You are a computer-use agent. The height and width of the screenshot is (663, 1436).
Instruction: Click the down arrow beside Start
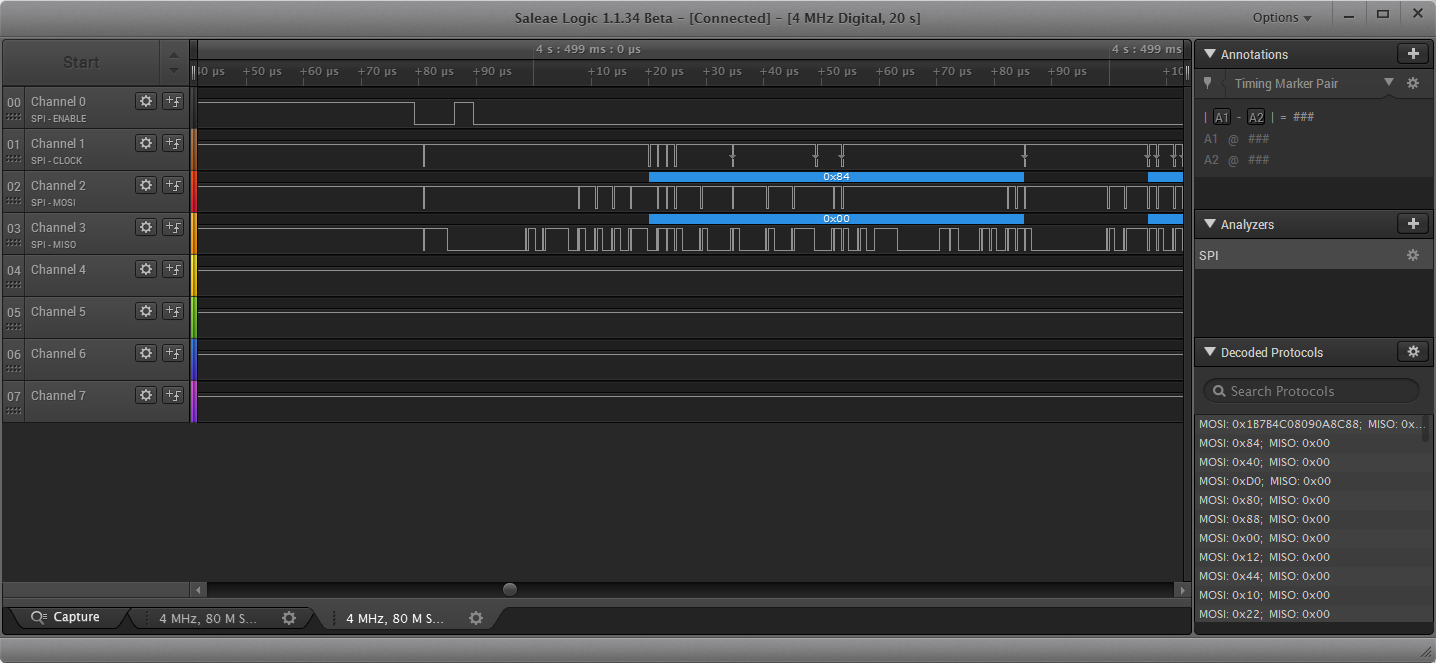point(174,70)
